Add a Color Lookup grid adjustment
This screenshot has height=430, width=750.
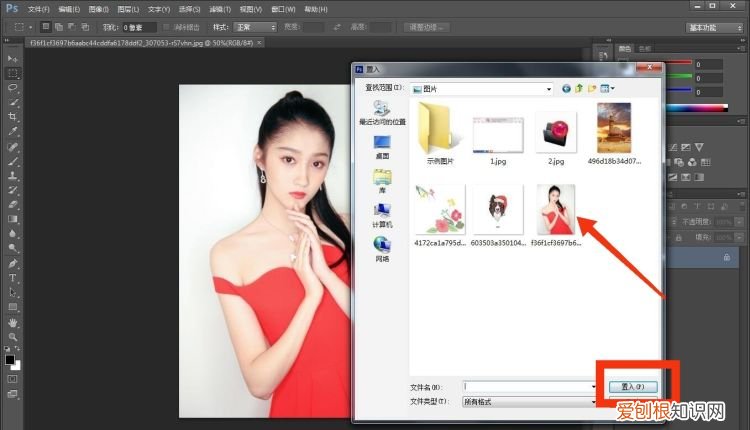(706, 162)
